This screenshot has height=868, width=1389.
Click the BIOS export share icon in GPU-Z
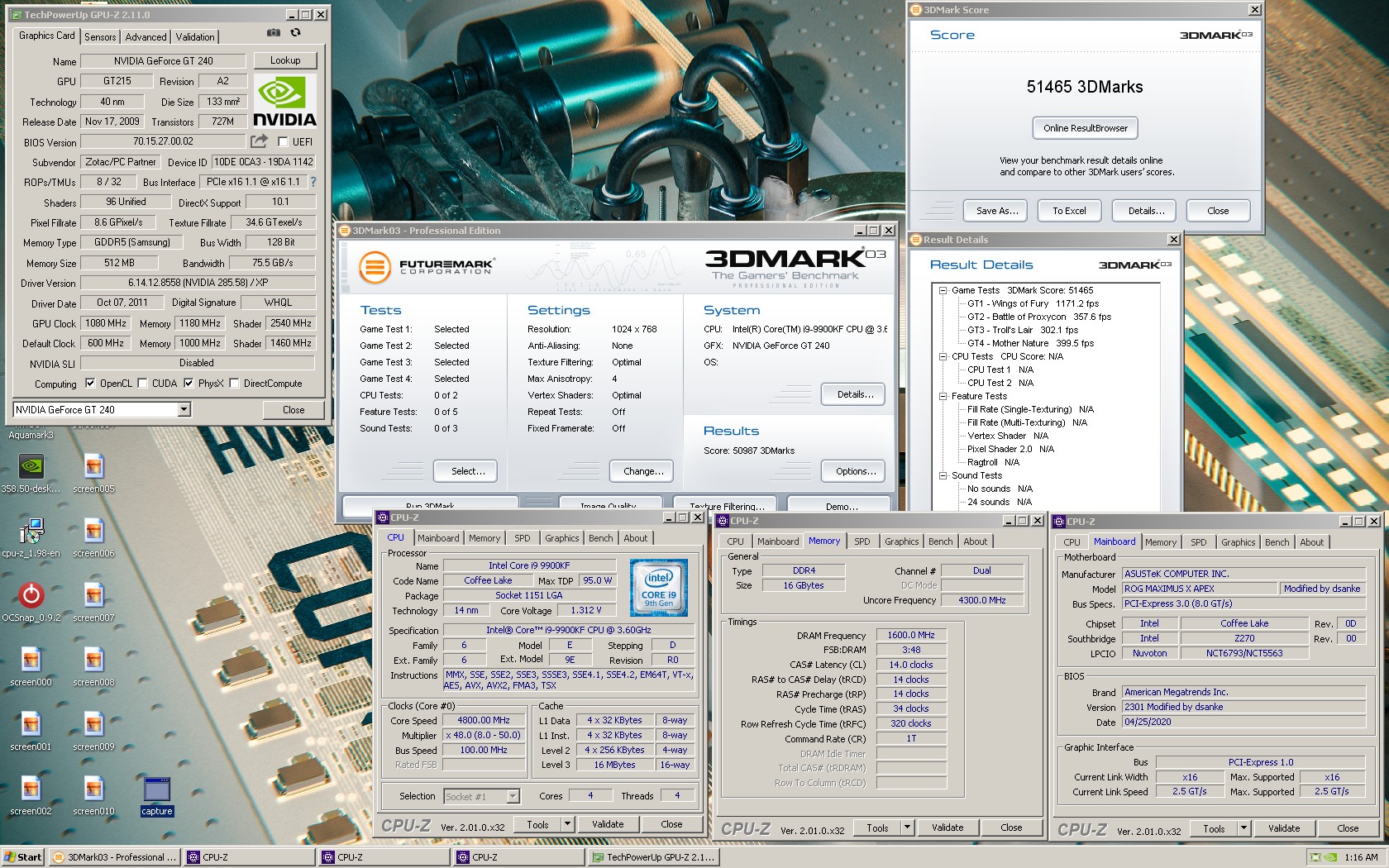[260, 141]
